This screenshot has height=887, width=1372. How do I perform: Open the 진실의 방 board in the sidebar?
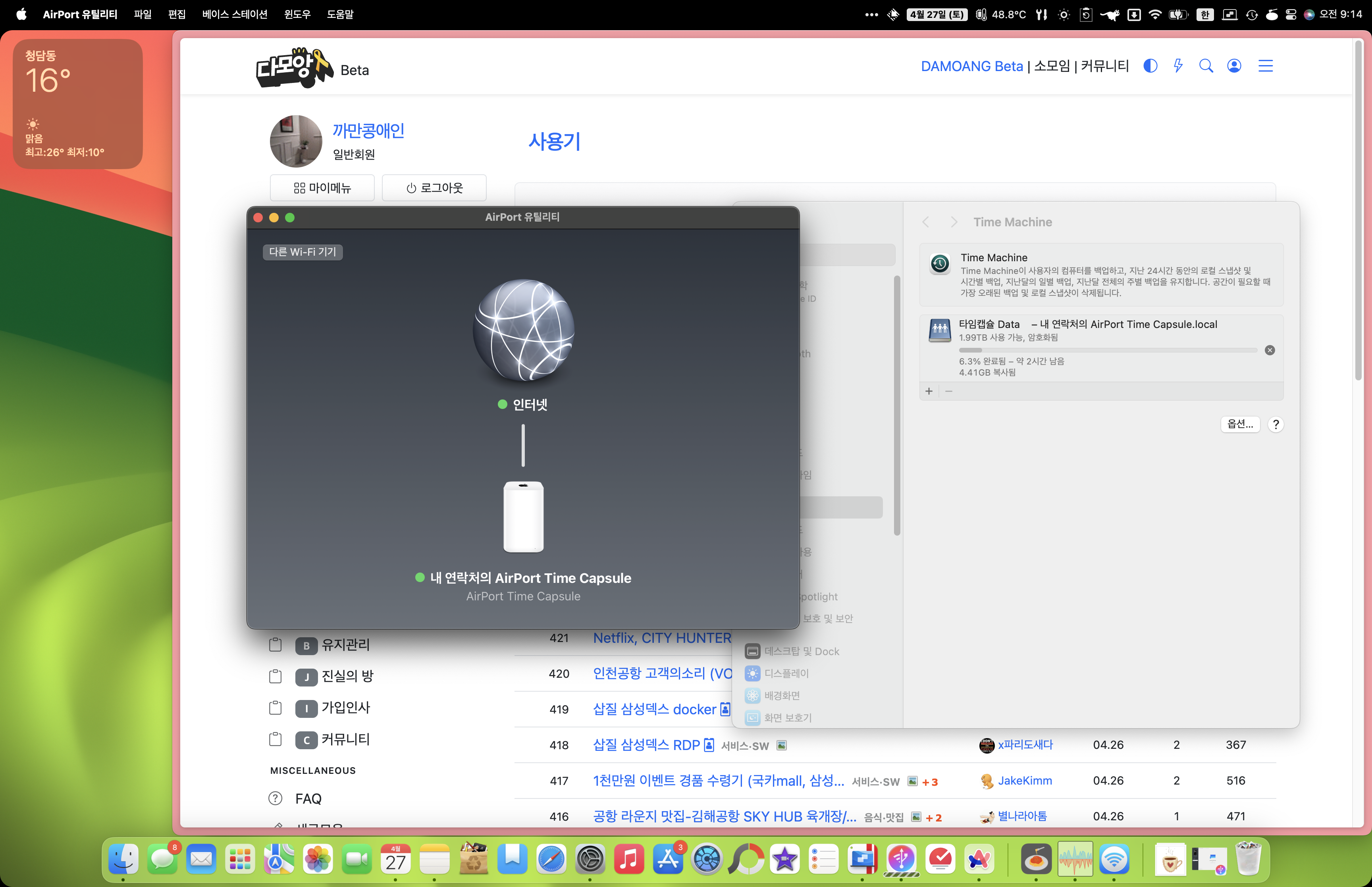click(347, 676)
